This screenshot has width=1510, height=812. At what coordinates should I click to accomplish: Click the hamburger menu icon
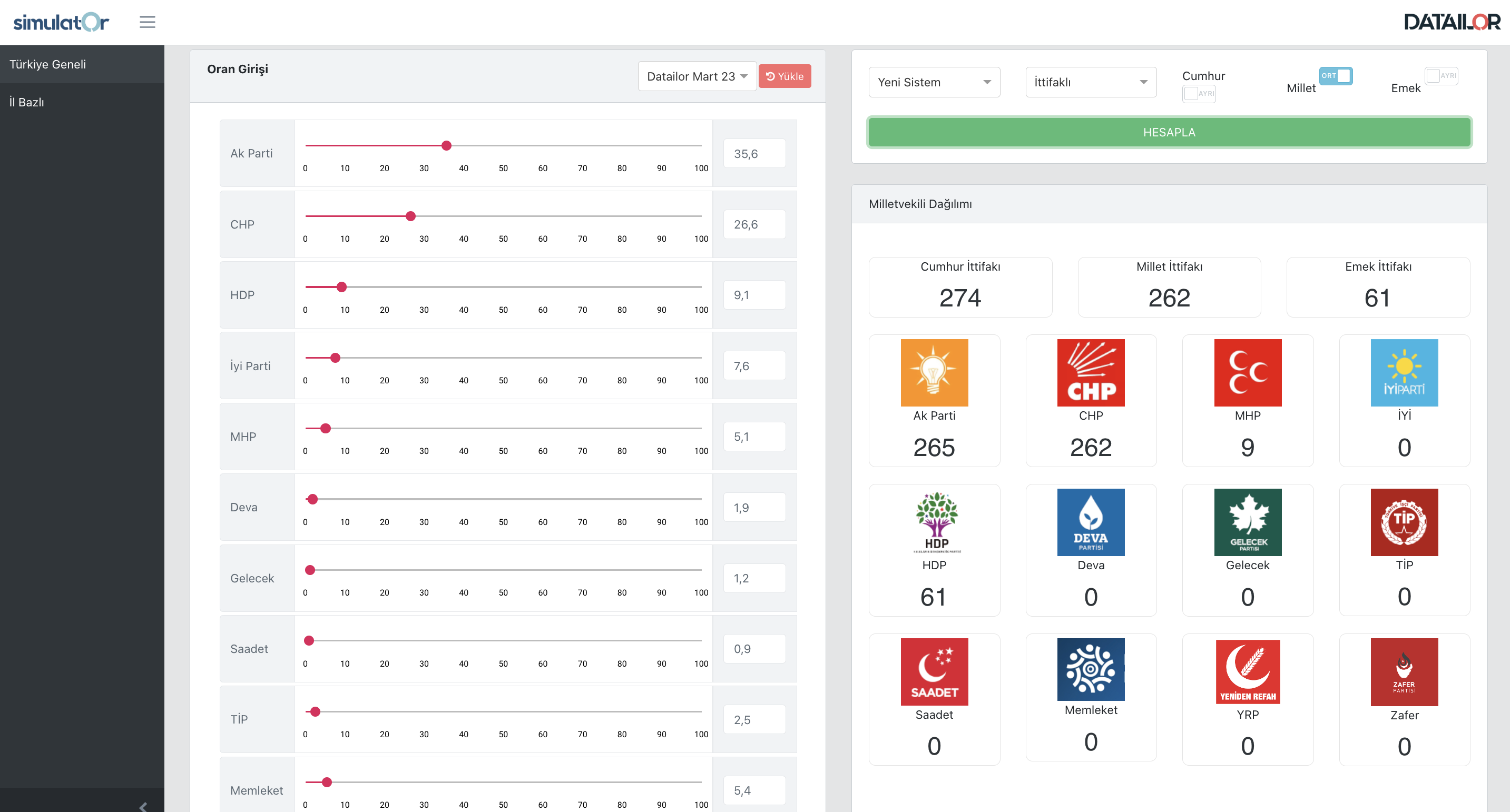[147, 22]
